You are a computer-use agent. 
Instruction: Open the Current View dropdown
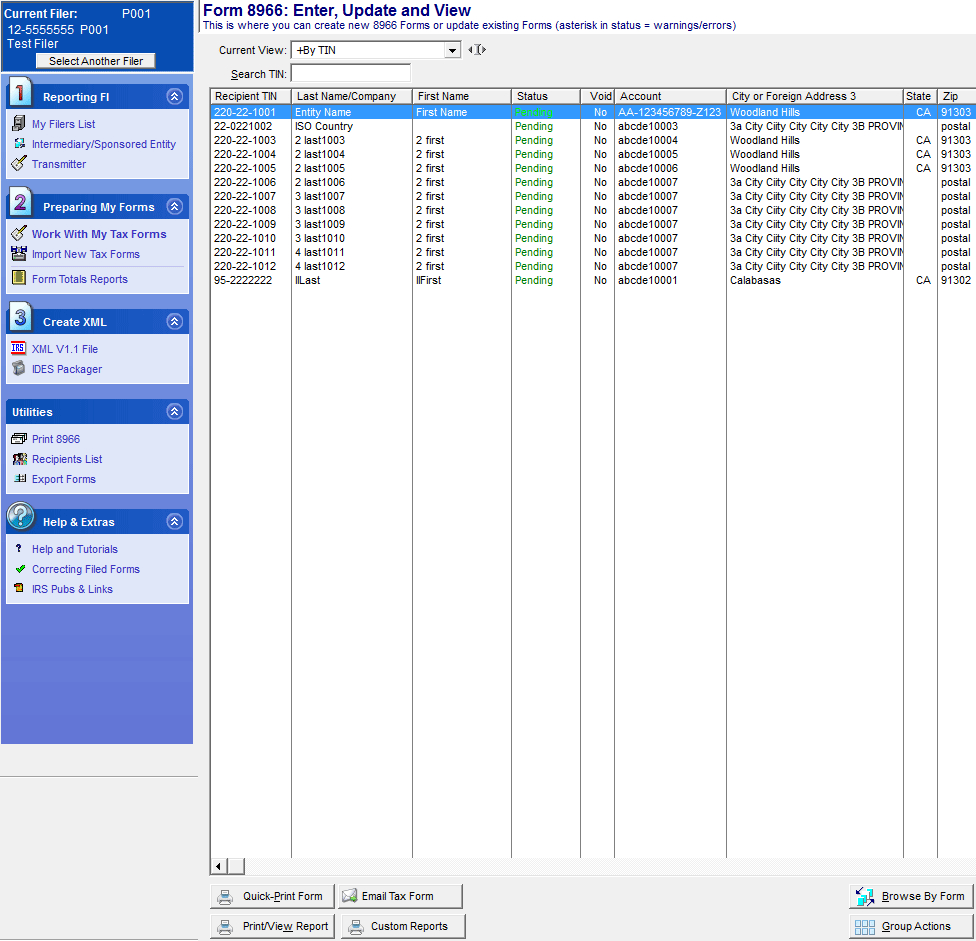453,50
